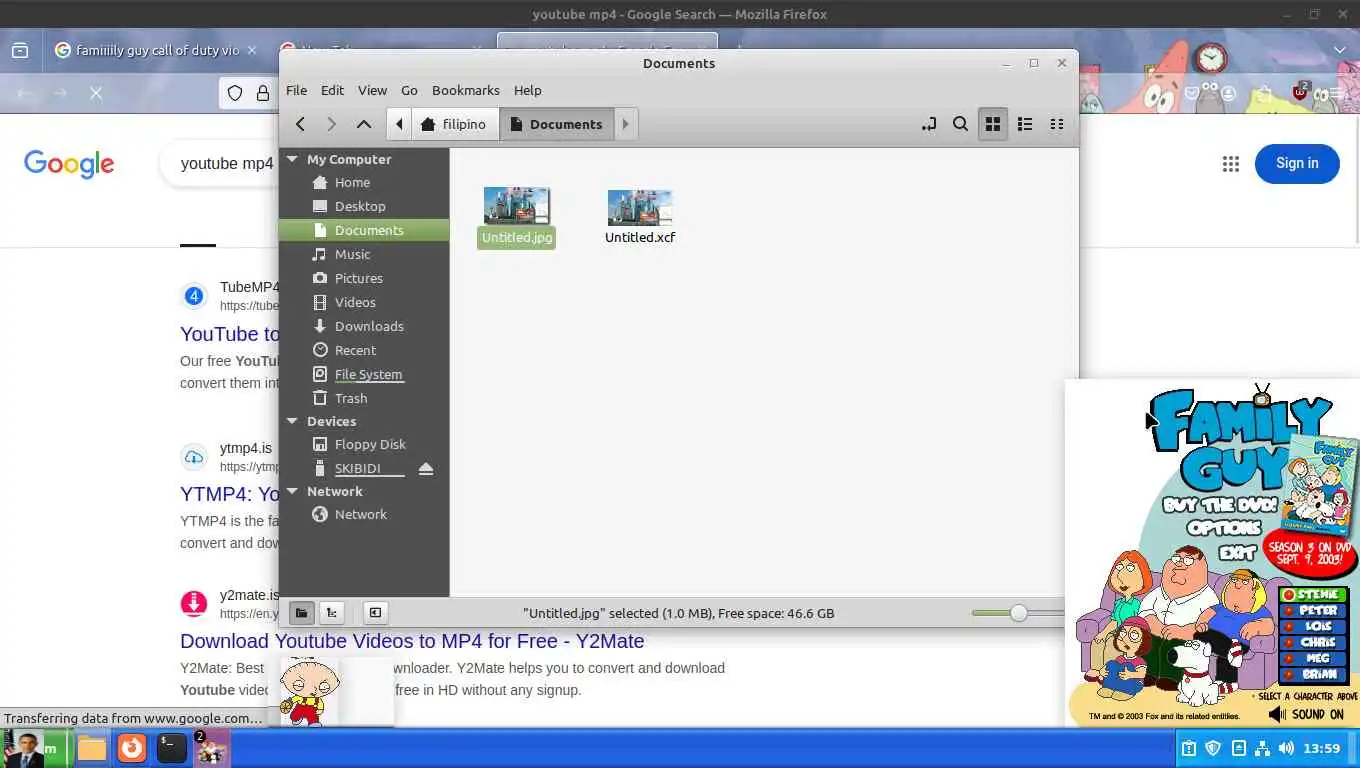Go up to the parent folder
The width and height of the screenshot is (1360, 768).
(x=364, y=124)
